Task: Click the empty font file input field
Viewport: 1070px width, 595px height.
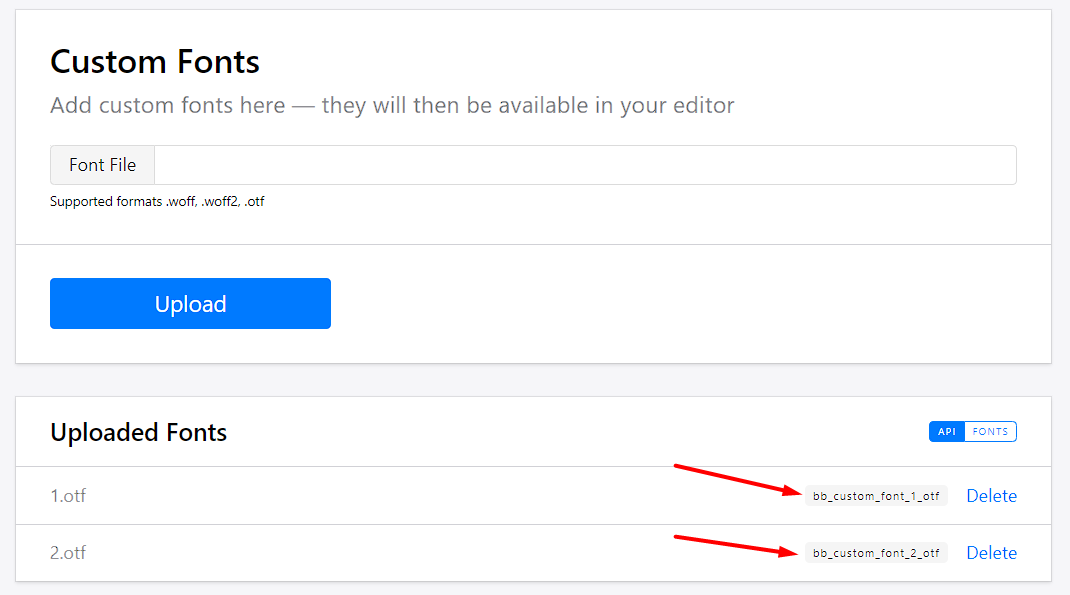Action: (x=585, y=165)
